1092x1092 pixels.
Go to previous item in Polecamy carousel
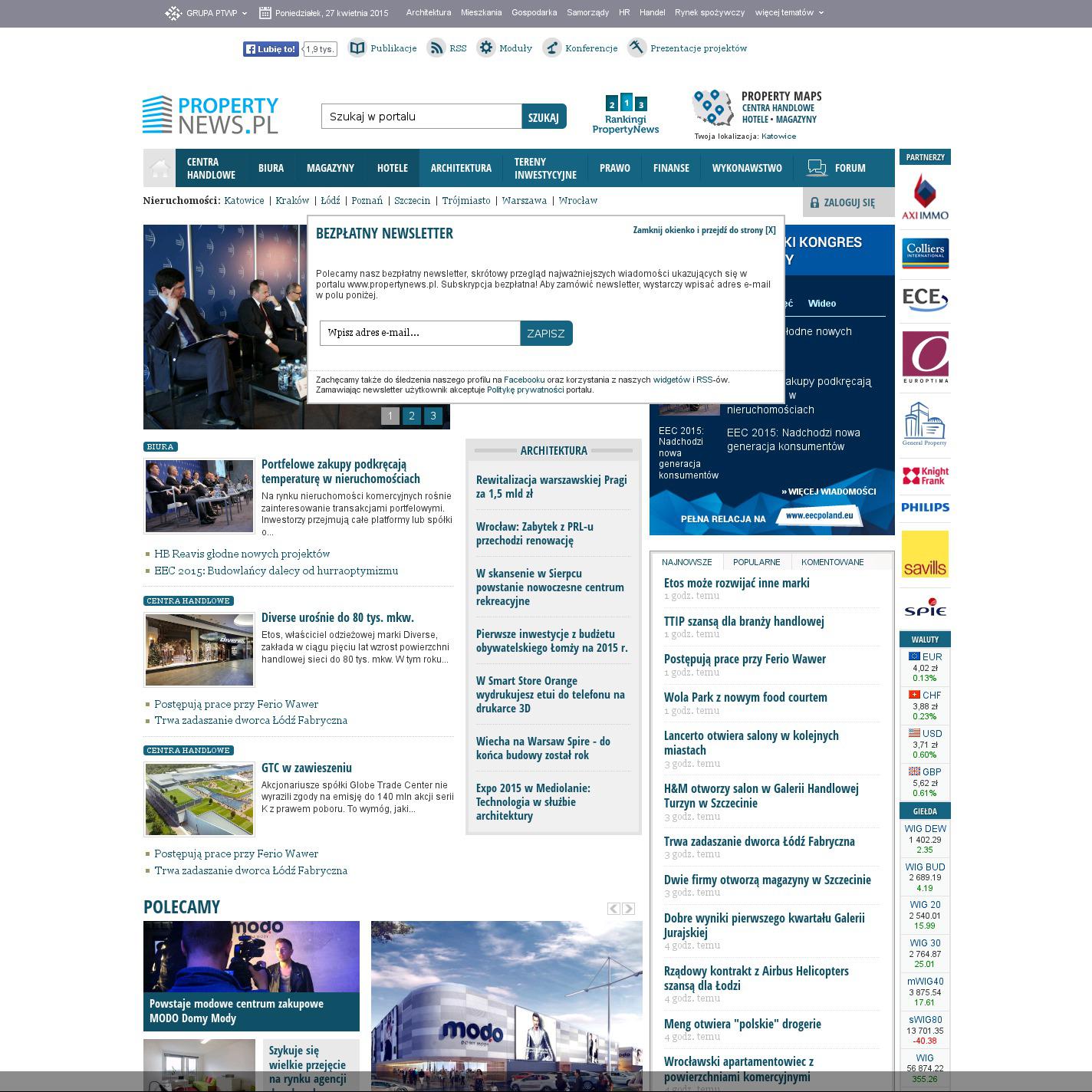tap(613, 909)
